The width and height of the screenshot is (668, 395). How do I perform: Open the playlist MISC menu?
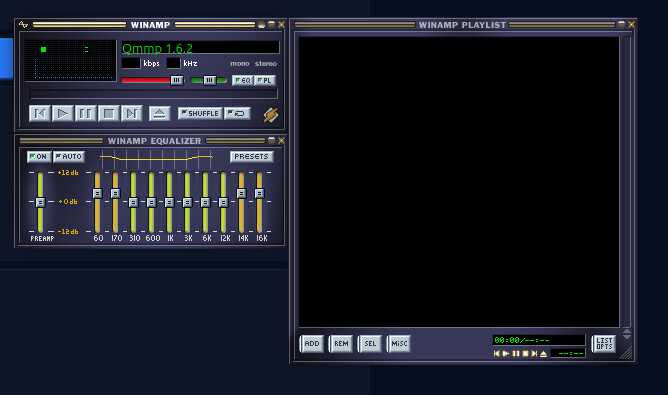point(399,343)
